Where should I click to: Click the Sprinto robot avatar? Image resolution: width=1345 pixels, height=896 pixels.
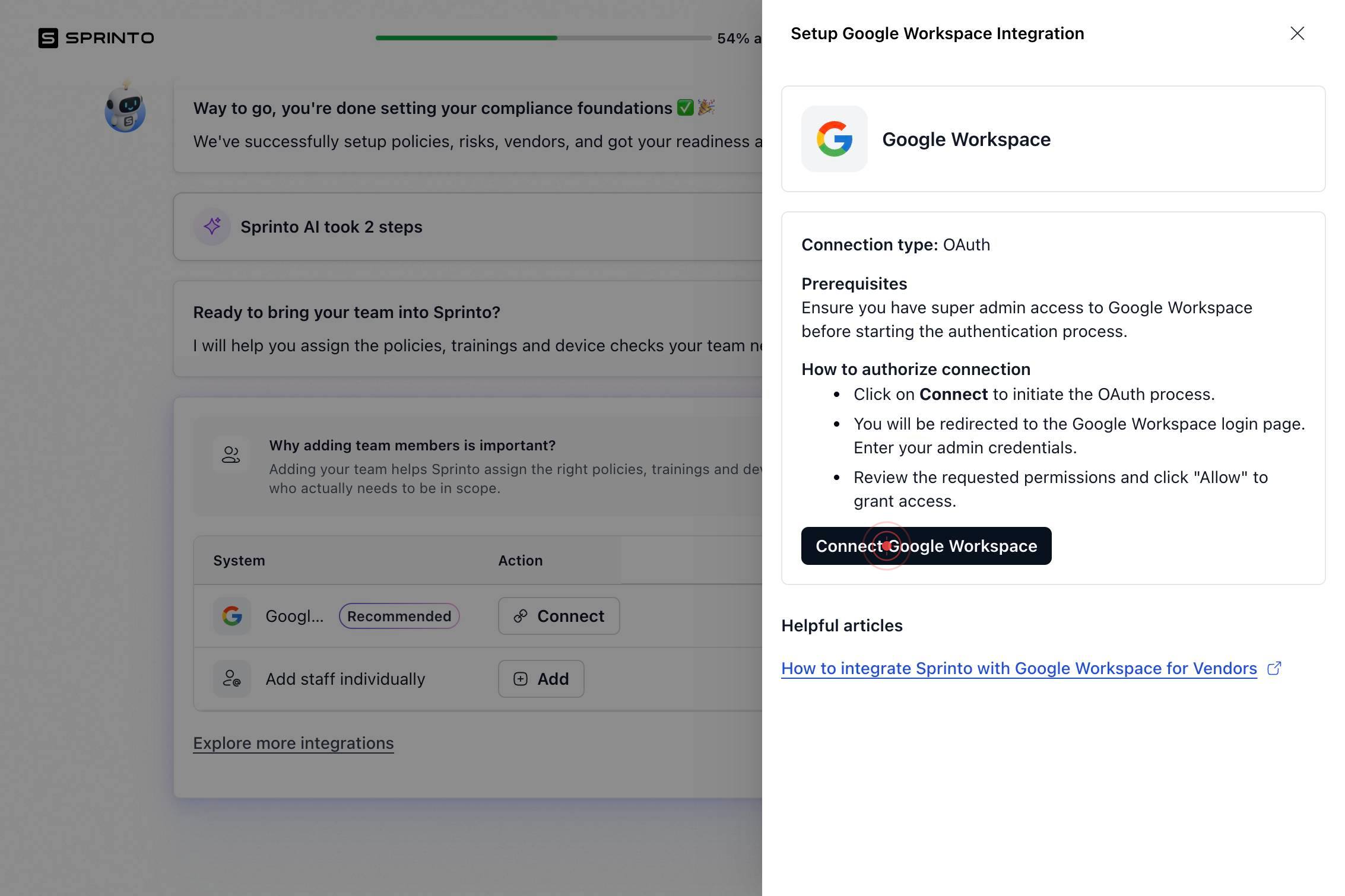125,107
